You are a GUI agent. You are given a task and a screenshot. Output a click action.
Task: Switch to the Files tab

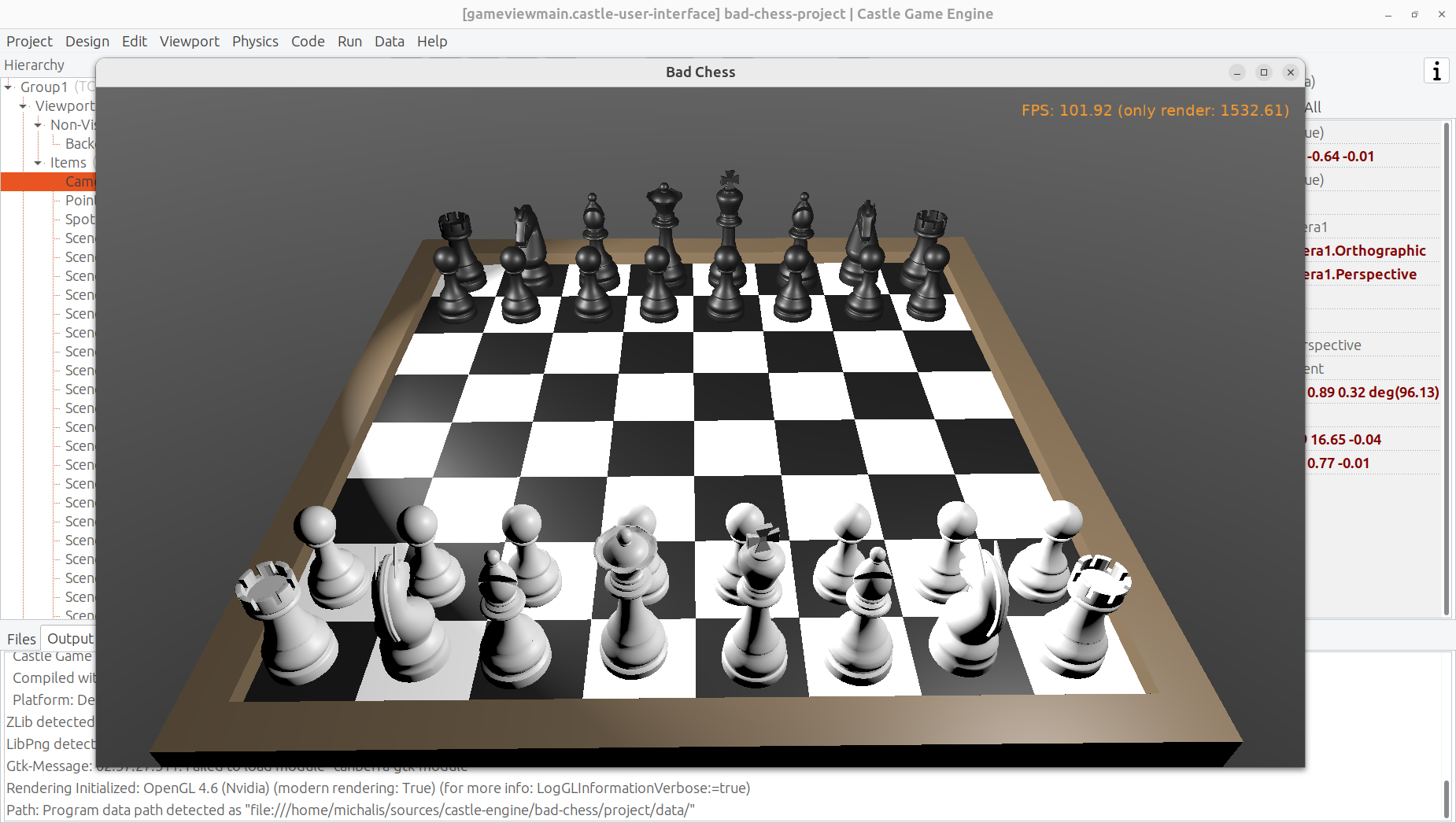pos(21,639)
